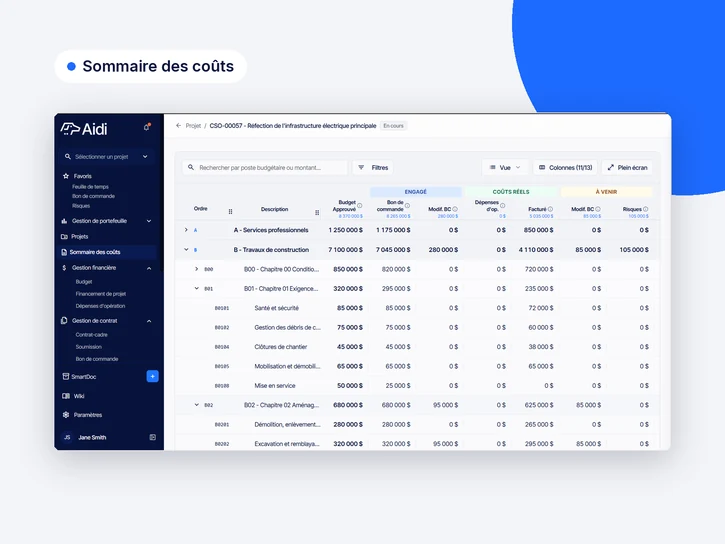This screenshot has width=725, height=544.
Task: Click the COÛTS RÉELS column group header
Action: point(511,192)
